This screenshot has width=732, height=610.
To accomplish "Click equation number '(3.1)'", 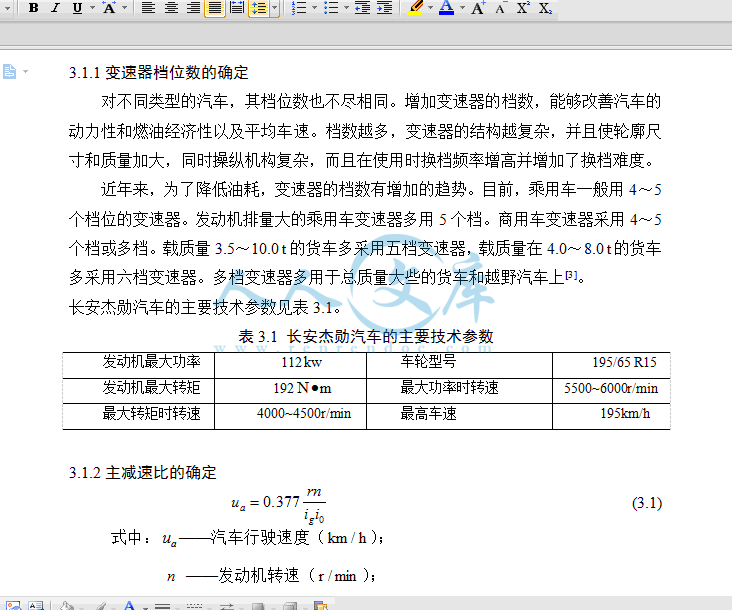I will tap(647, 503).
